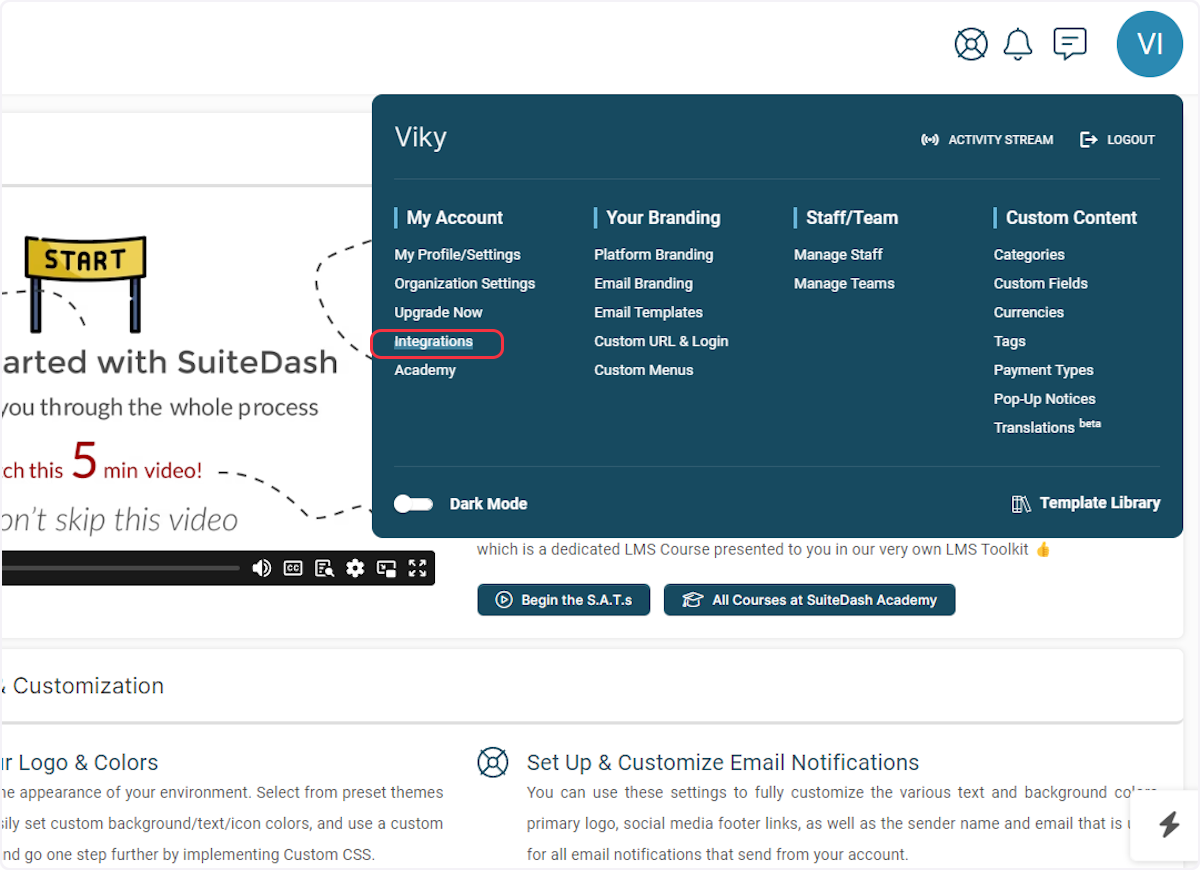Open Translations beta
Viewport: 1200px width, 870px height.
tap(1047, 427)
